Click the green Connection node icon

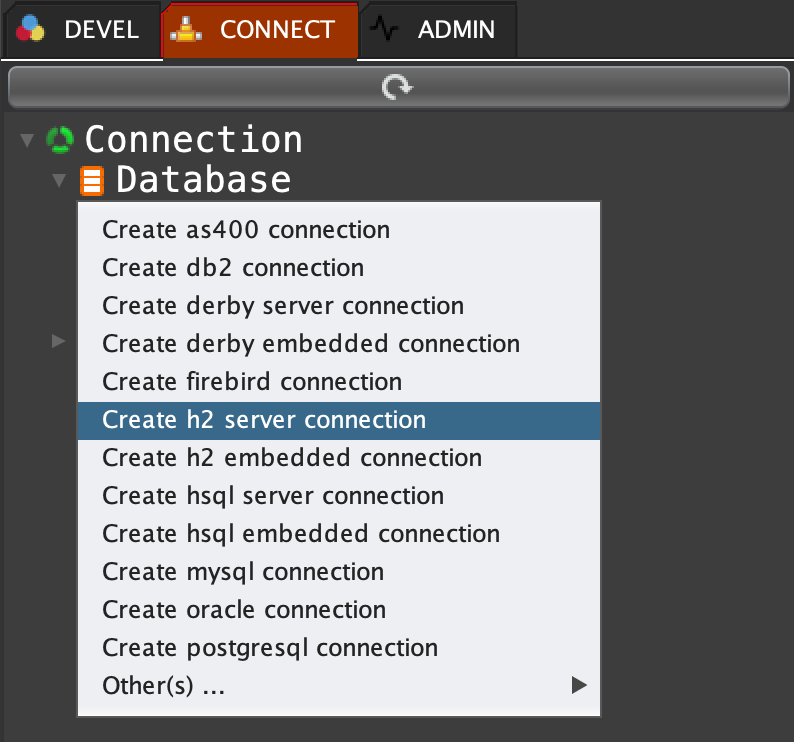(60, 139)
